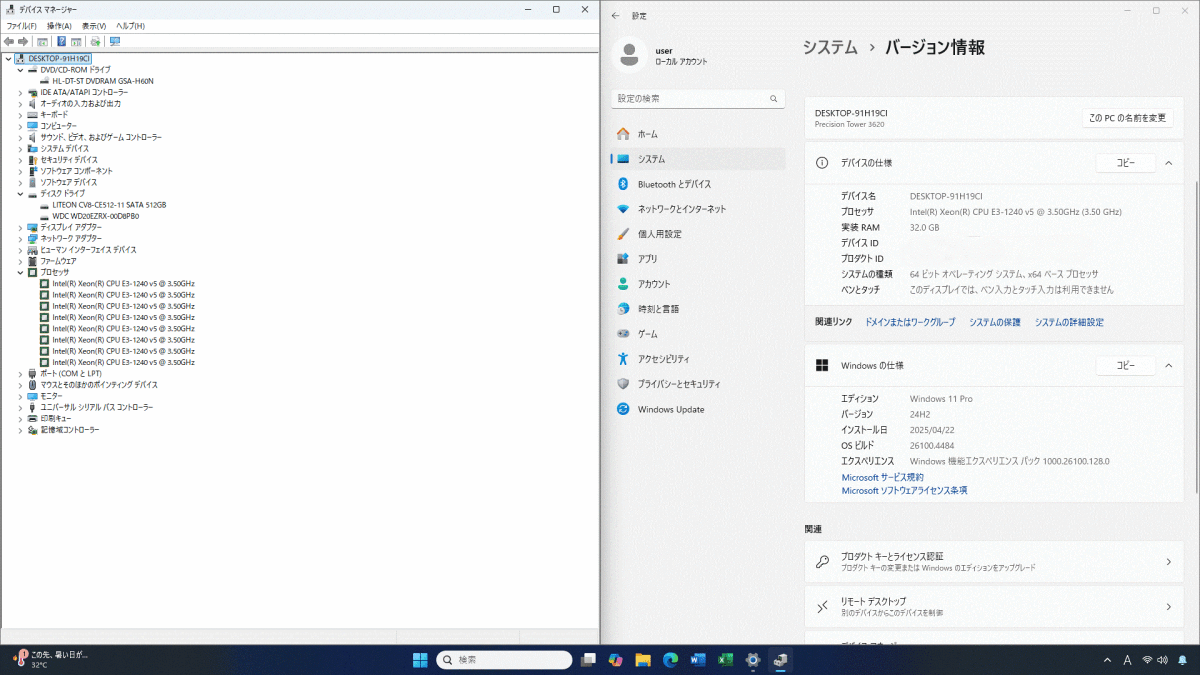The image size is (1200, 675).
Task: Collapse the プロセッサ tree node
Action: [20, 272]
